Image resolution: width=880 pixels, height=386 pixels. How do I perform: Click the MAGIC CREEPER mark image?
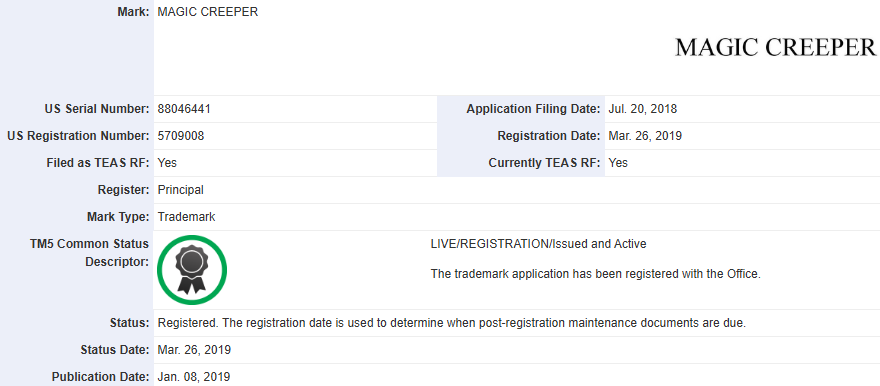[775, 48]
